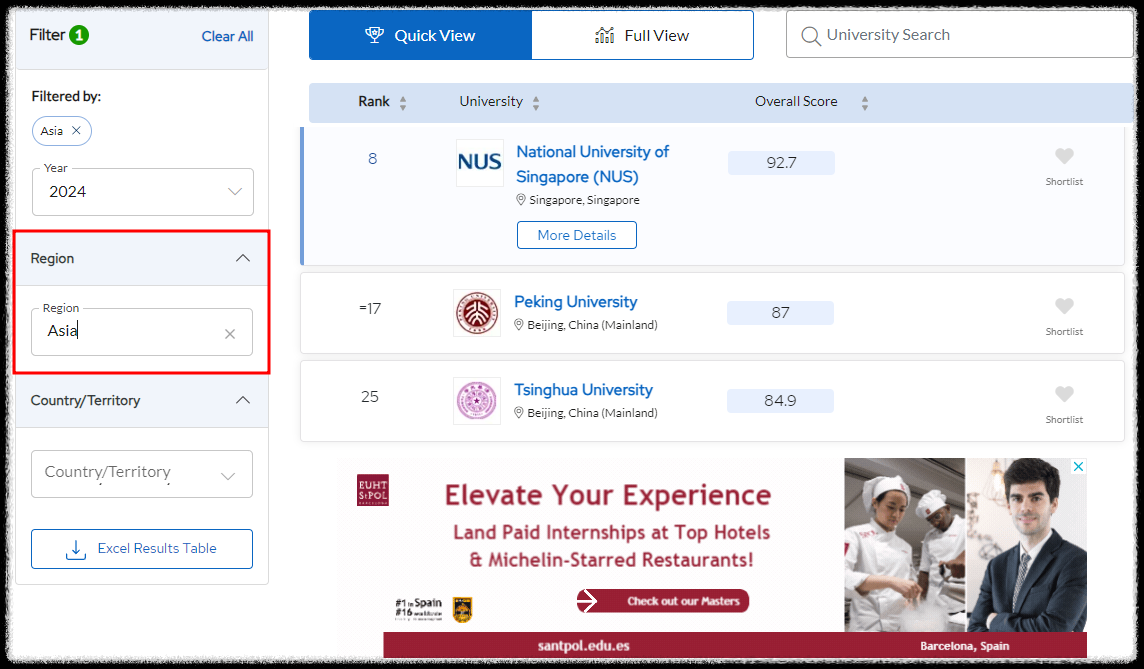
Task: Switch to Quick View tab
Action: [x=420, y=35]
